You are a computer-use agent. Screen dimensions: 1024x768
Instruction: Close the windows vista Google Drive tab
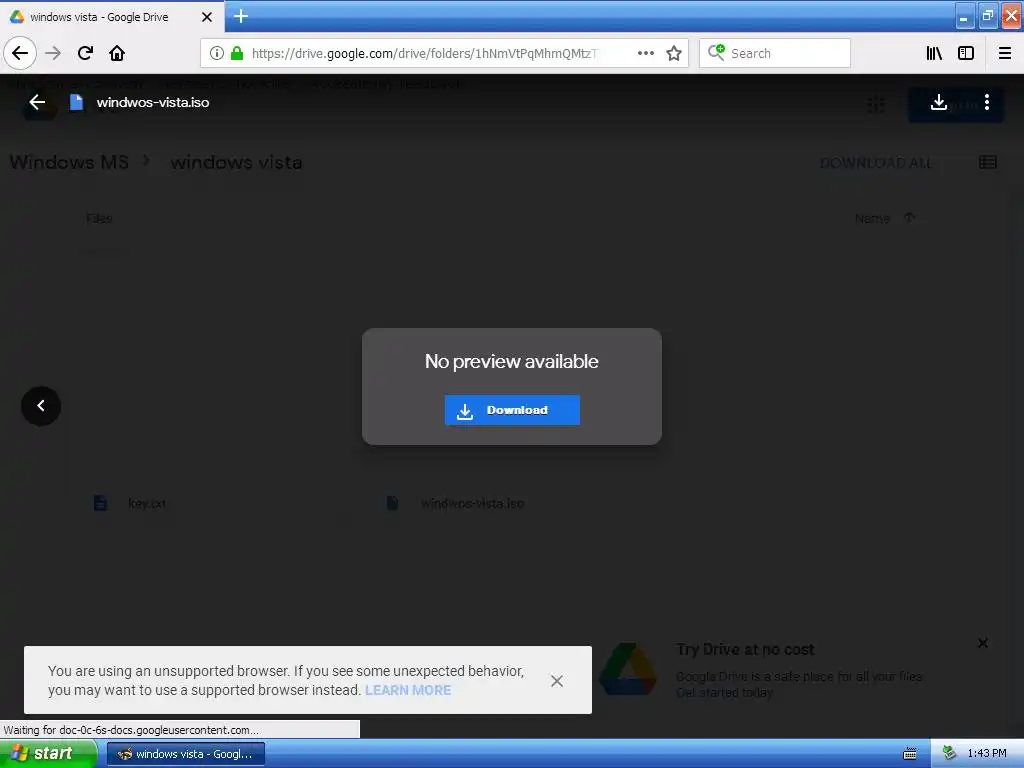[x=207, y=17]
